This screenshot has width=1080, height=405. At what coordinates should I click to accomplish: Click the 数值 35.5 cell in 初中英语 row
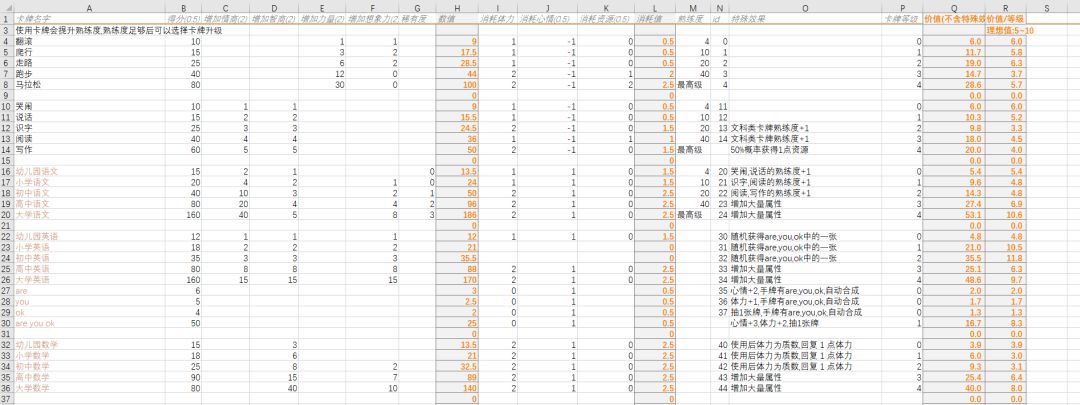pos(455,258)
